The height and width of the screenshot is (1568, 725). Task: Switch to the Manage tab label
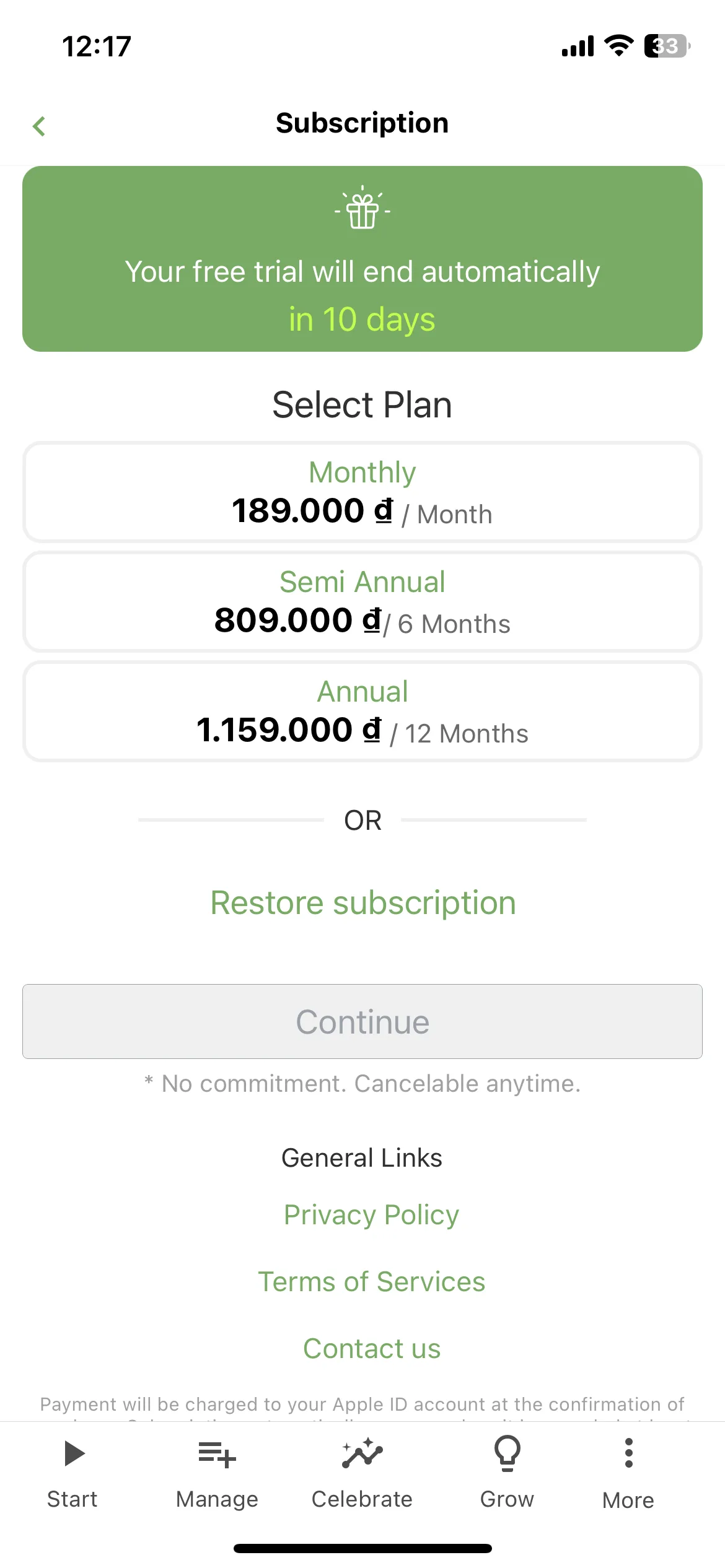pyautogui.click(x=217, y=1499)
